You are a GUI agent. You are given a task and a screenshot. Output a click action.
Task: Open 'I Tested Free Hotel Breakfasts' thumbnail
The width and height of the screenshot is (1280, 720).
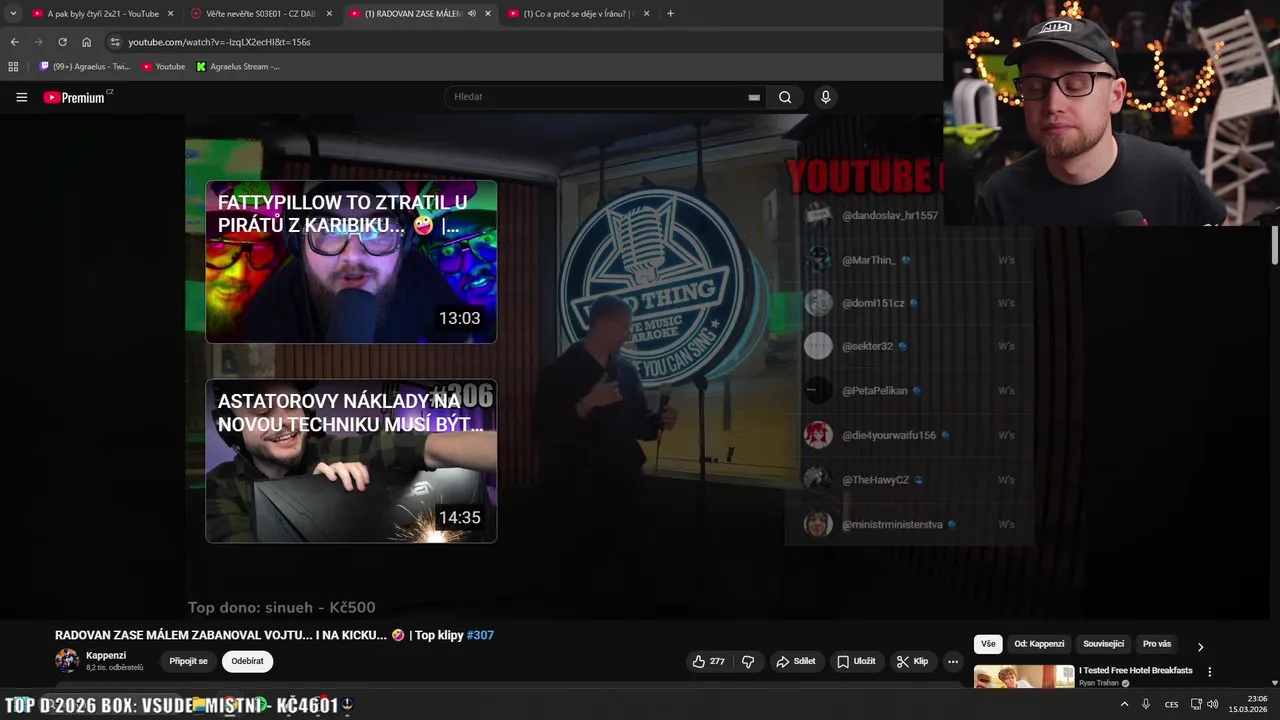click(x=1024, y=677)
